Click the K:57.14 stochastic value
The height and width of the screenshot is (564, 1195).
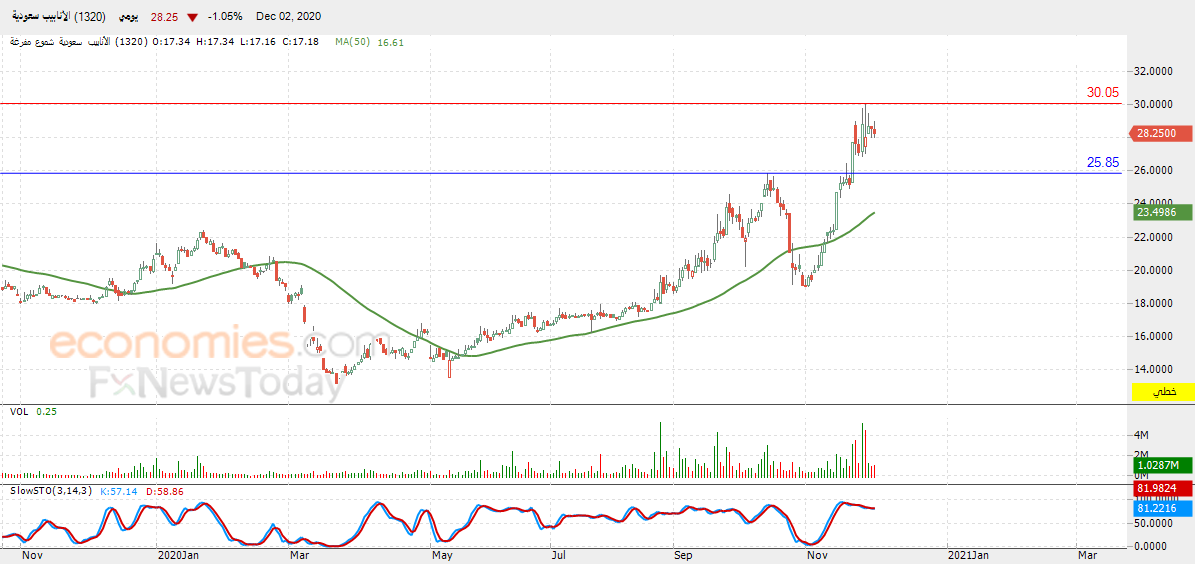(x=117, y=492)
